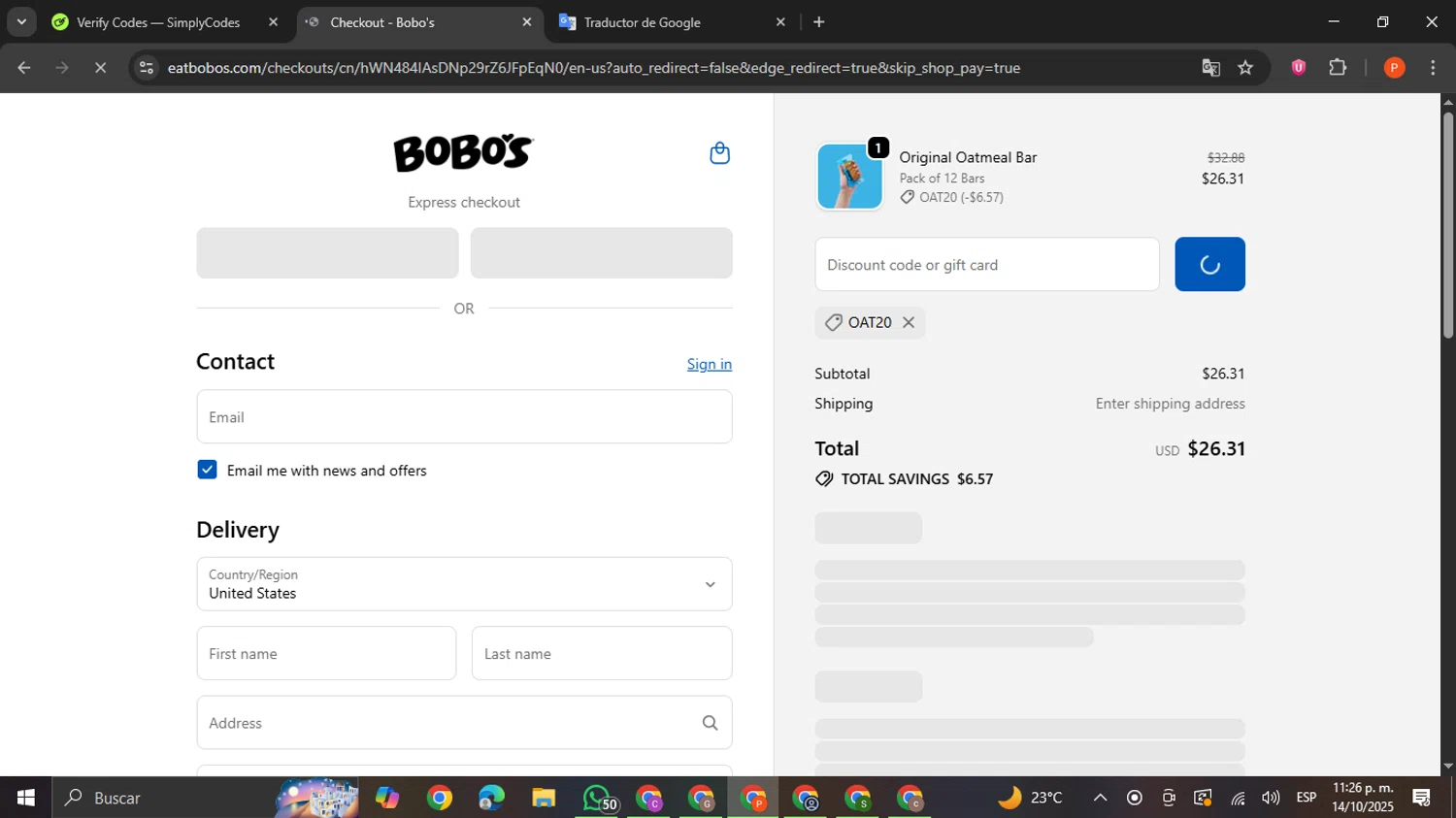The image size is (1456, 818).
Task: Close the Traductor de Google tab
Action: pos(780,22)
